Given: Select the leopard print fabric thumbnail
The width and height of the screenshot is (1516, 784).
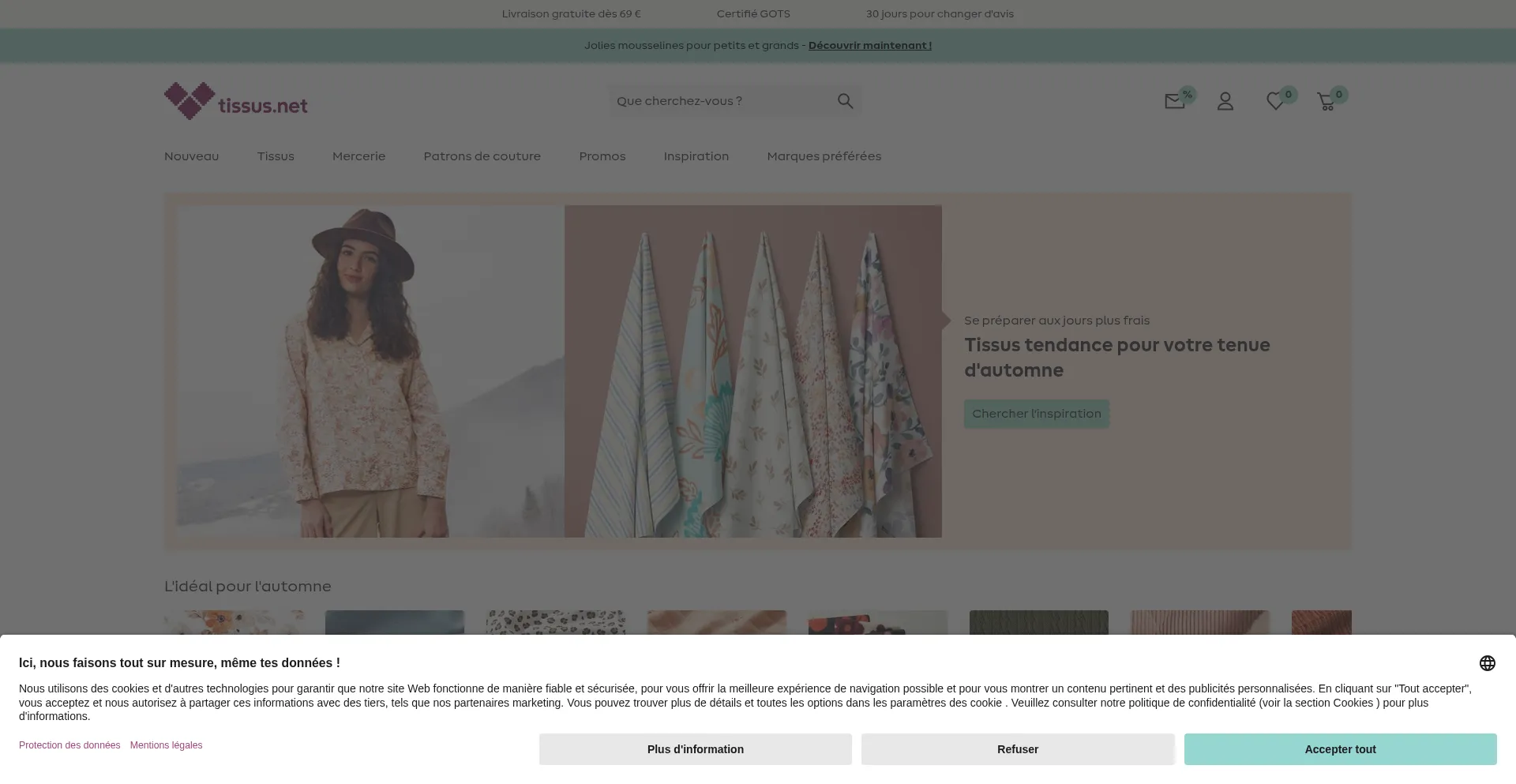Looking at the screenshot, I should (556, 622).
